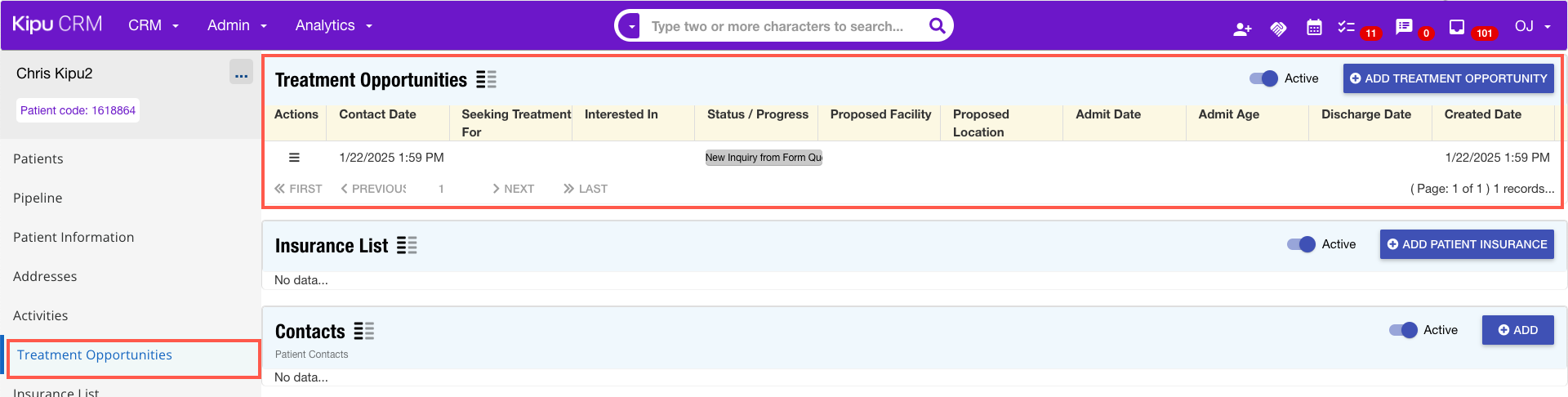This screenshot has height=397, width=1568.
Task: Toggle Active switch for Insurance List
Action: coord(1301,244)
